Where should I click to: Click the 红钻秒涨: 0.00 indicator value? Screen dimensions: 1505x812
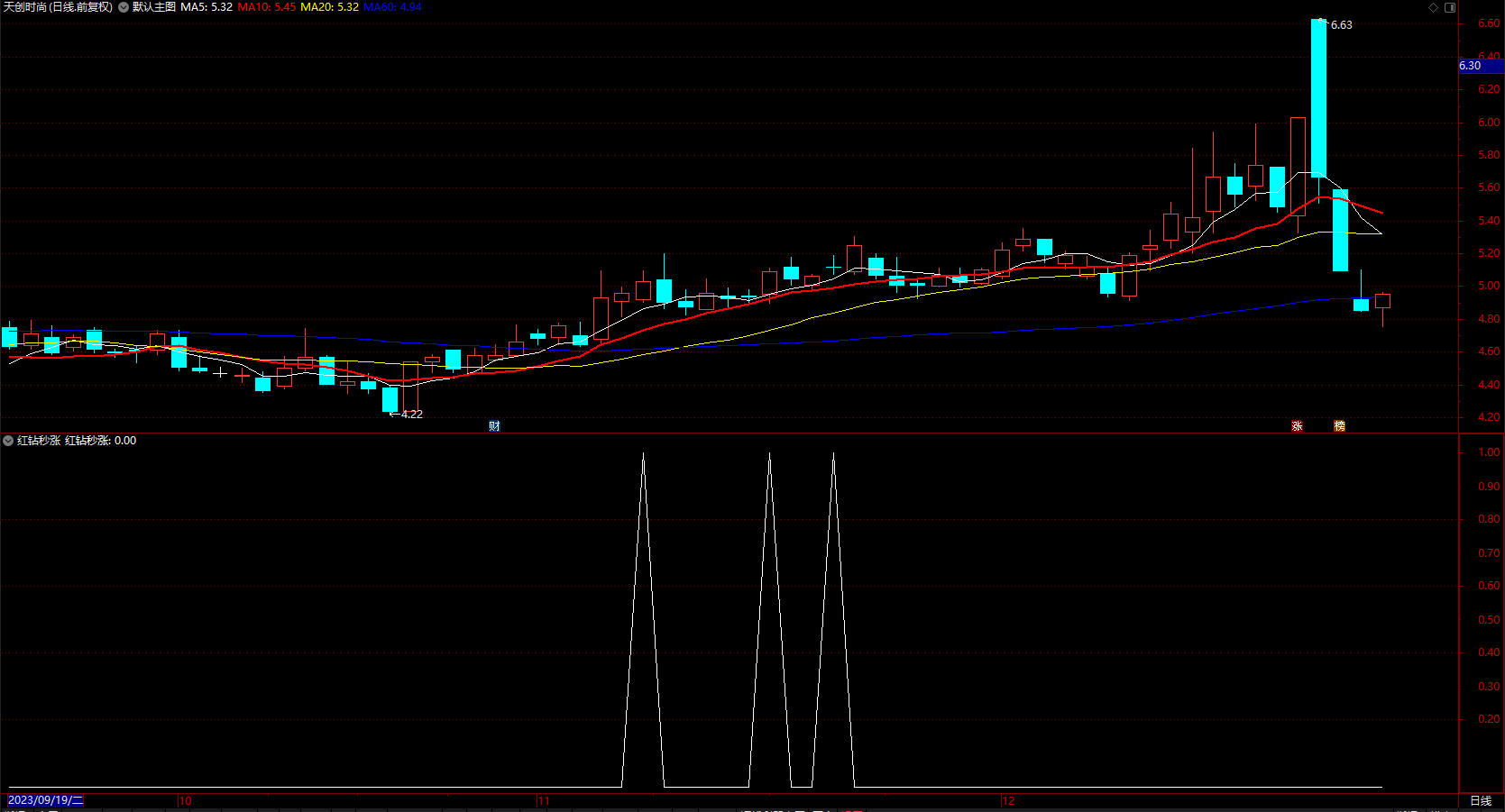tap(100, 441)
